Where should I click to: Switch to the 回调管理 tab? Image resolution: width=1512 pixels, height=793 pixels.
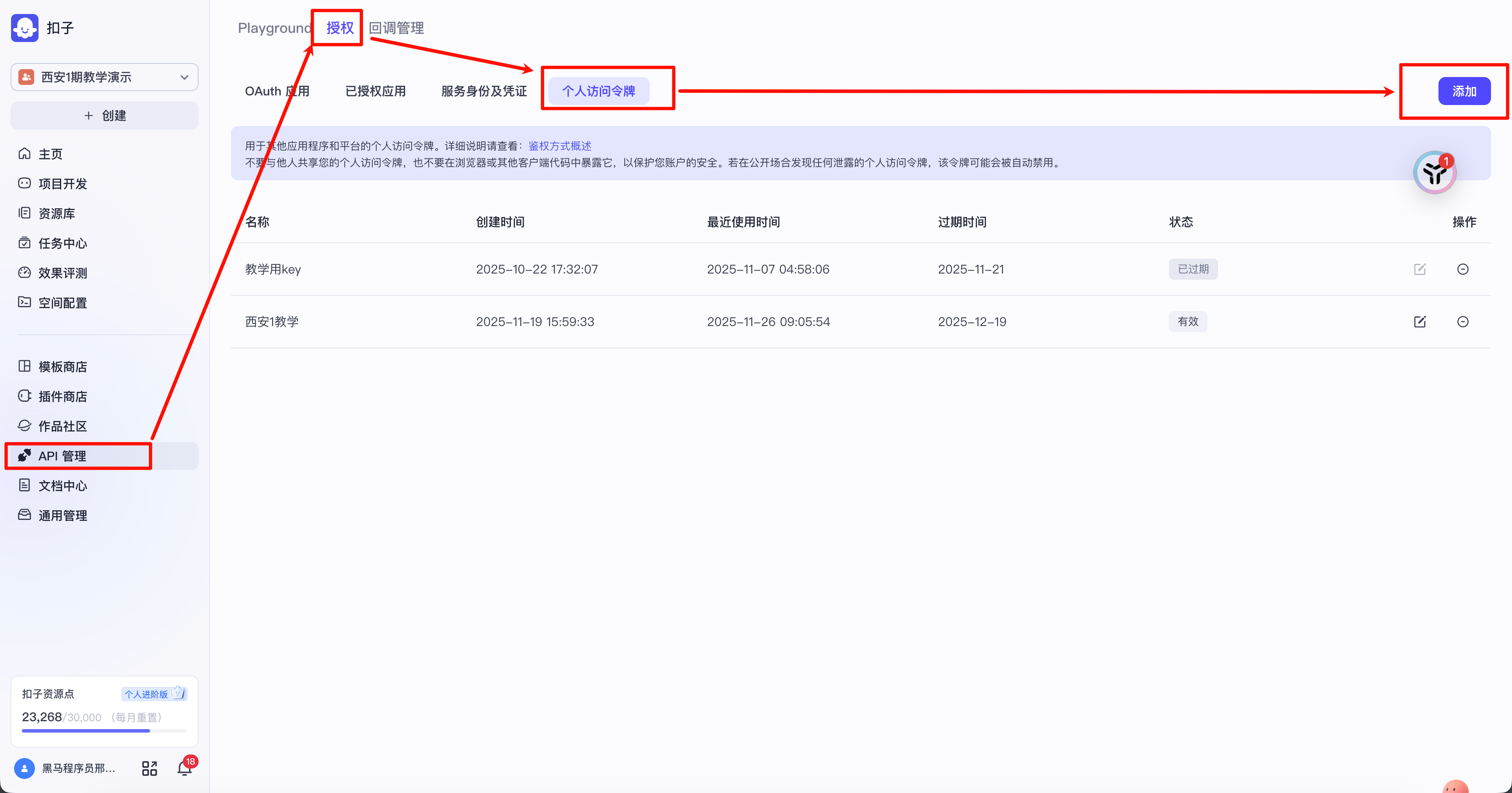tap(396, 28)
